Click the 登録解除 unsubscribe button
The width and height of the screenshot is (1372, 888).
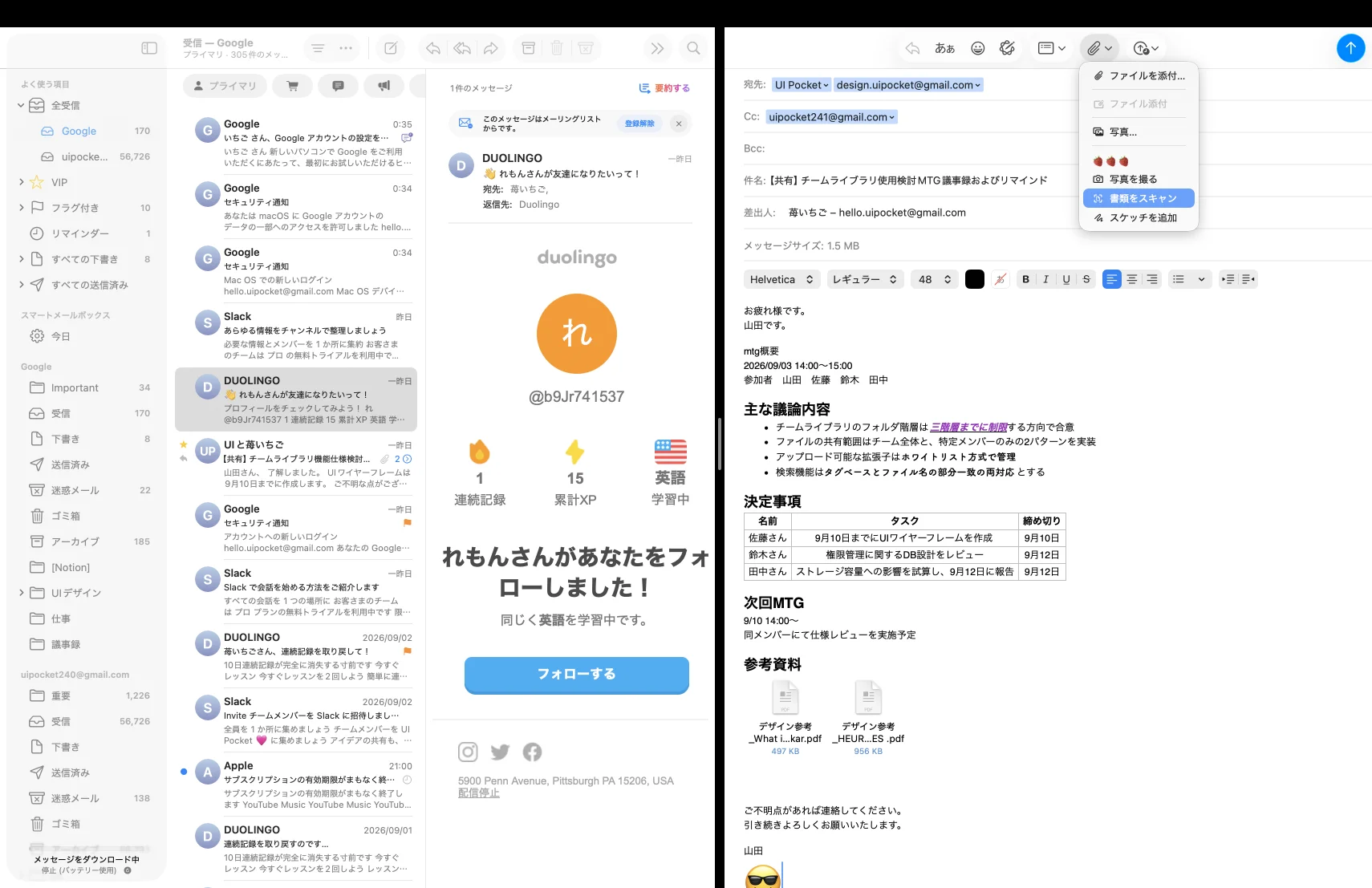click(639, 124)
